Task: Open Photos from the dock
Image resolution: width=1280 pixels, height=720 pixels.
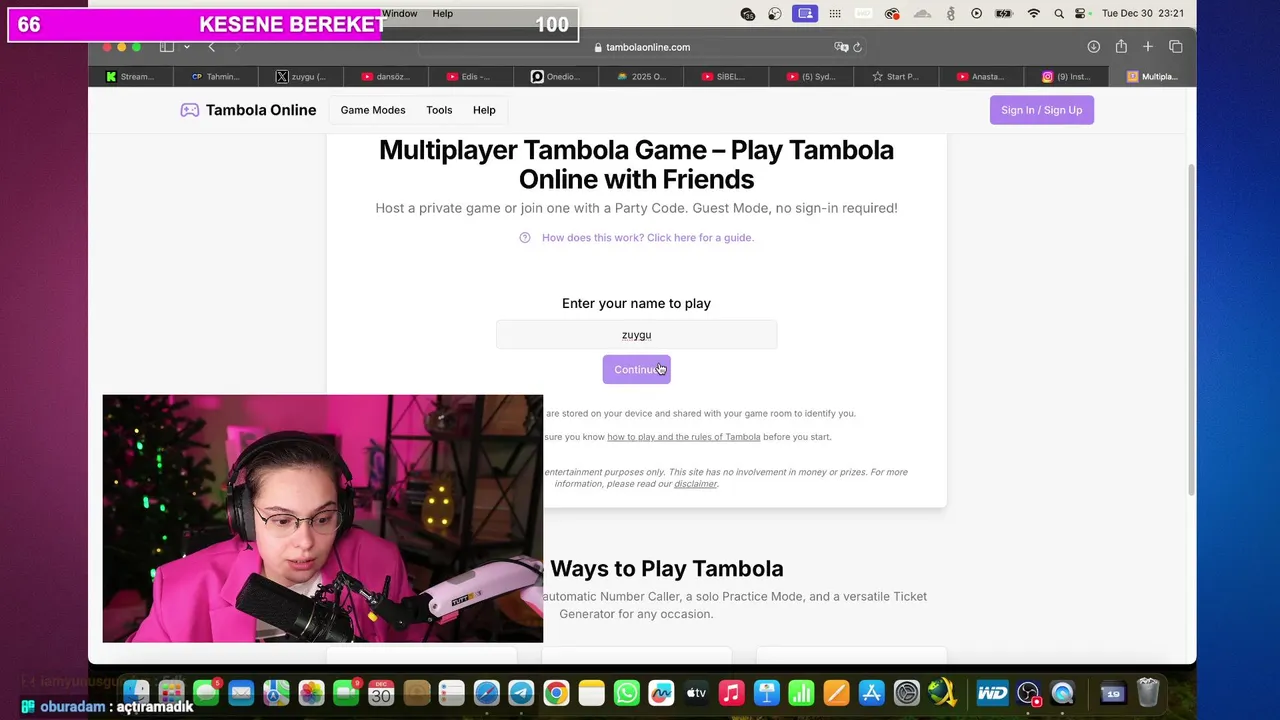Action: [311, 692]
